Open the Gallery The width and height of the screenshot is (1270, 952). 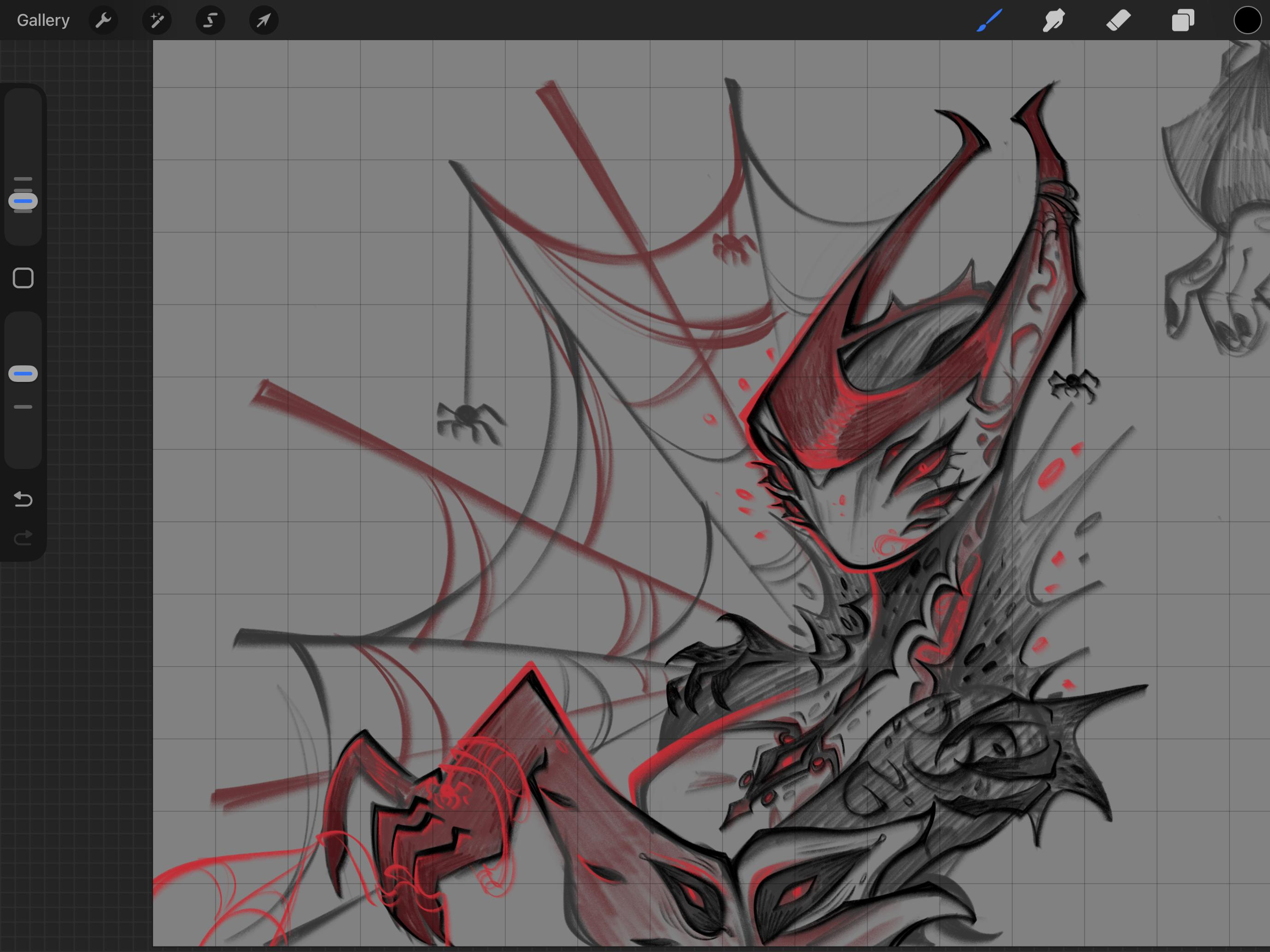43,20
